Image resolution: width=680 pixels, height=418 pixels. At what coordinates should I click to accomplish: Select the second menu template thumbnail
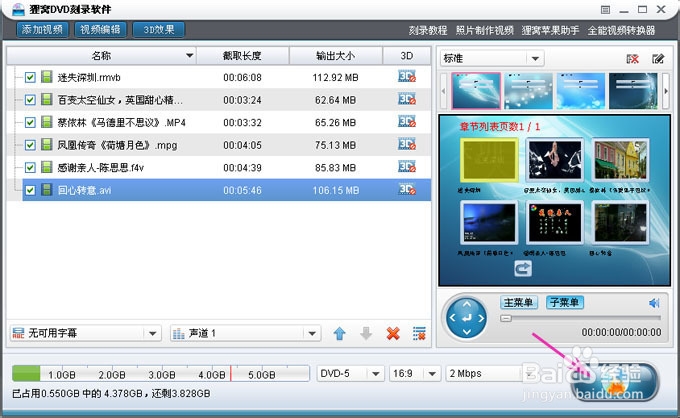(x=528, y=91)
